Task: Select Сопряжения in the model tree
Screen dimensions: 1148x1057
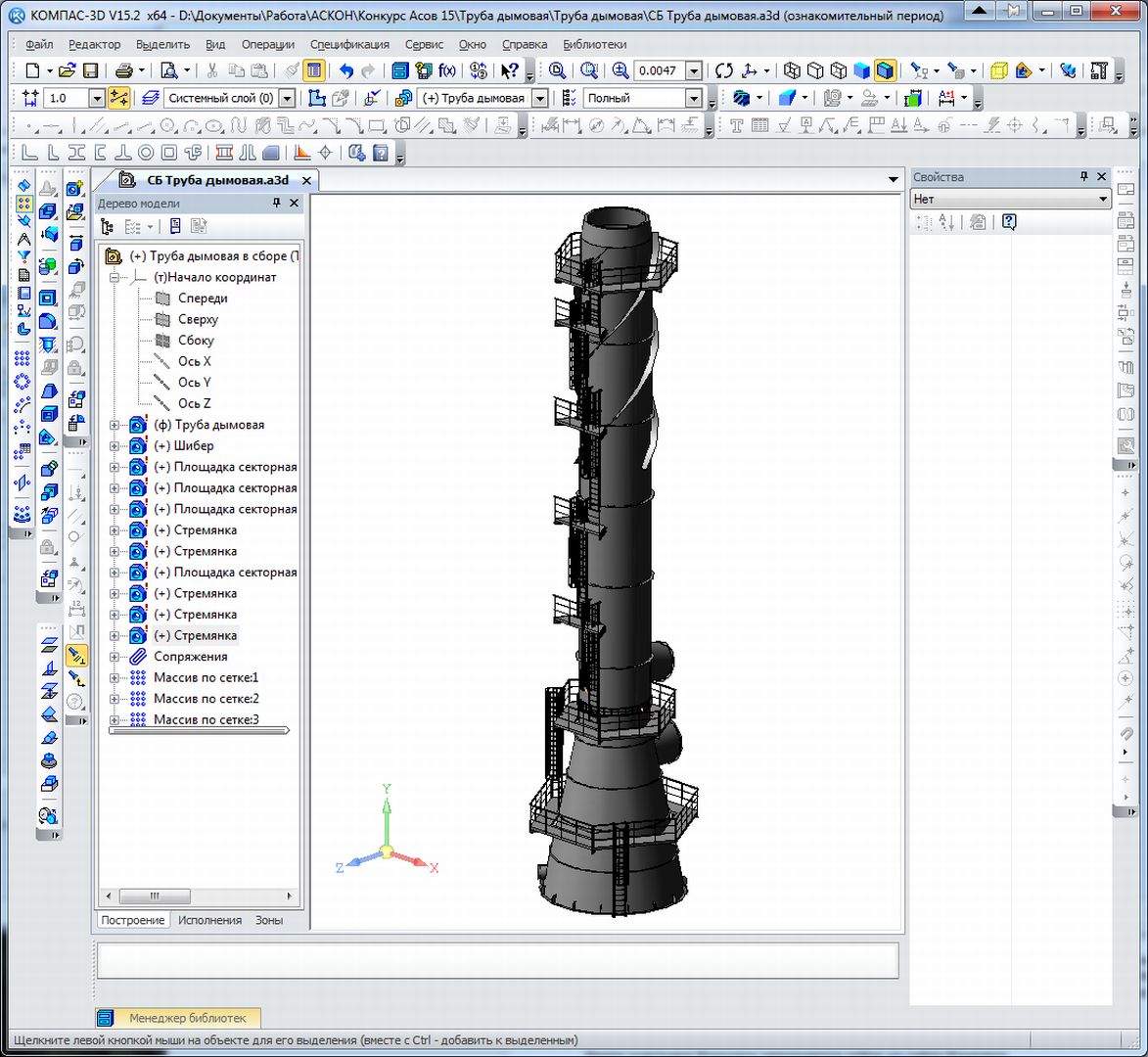Action: click(x=190, y=657)
